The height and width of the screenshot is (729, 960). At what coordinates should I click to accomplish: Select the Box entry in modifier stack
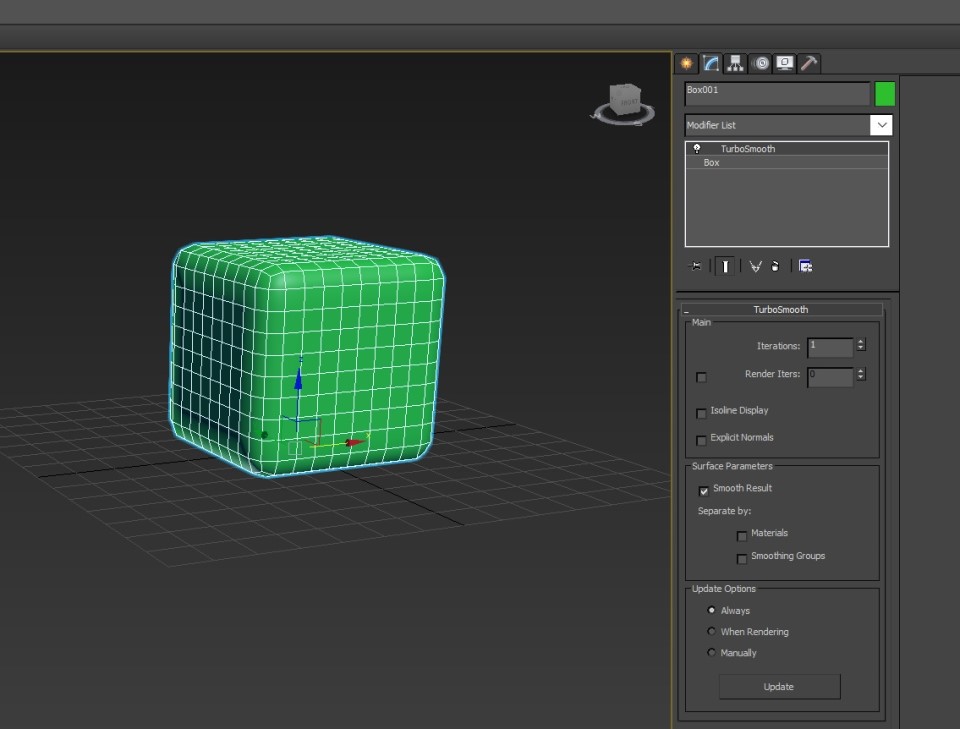712,162
